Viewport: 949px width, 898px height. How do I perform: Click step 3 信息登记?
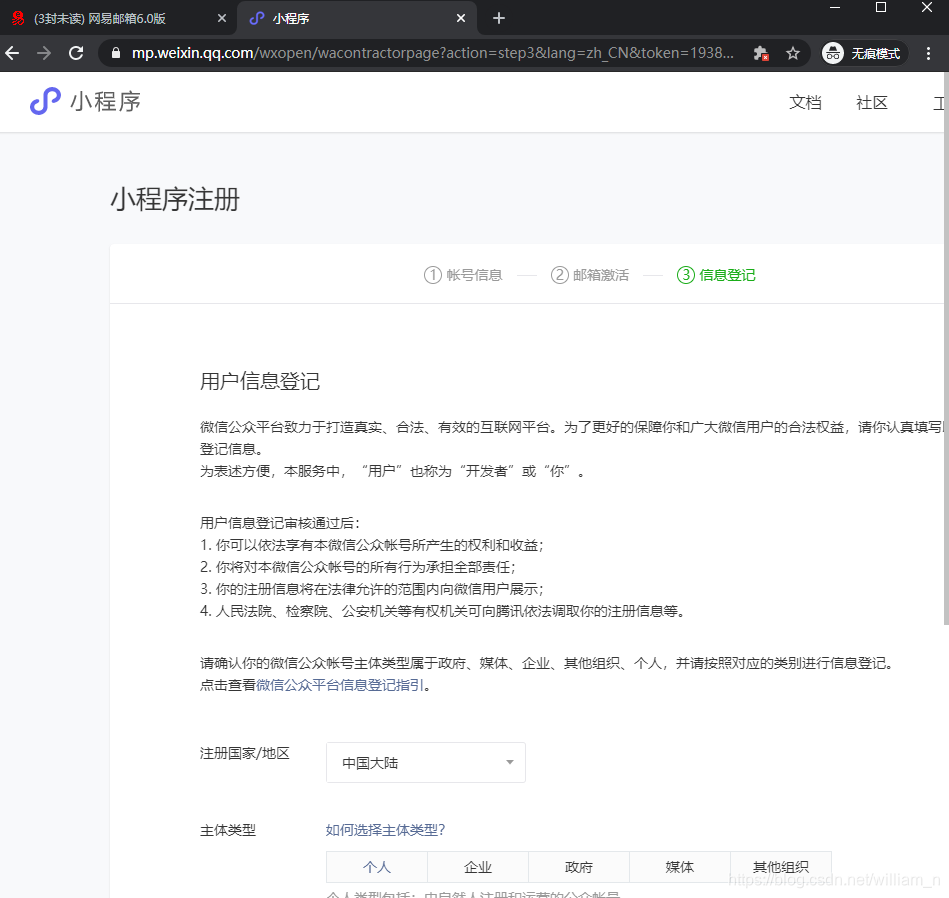coord(716,275)
